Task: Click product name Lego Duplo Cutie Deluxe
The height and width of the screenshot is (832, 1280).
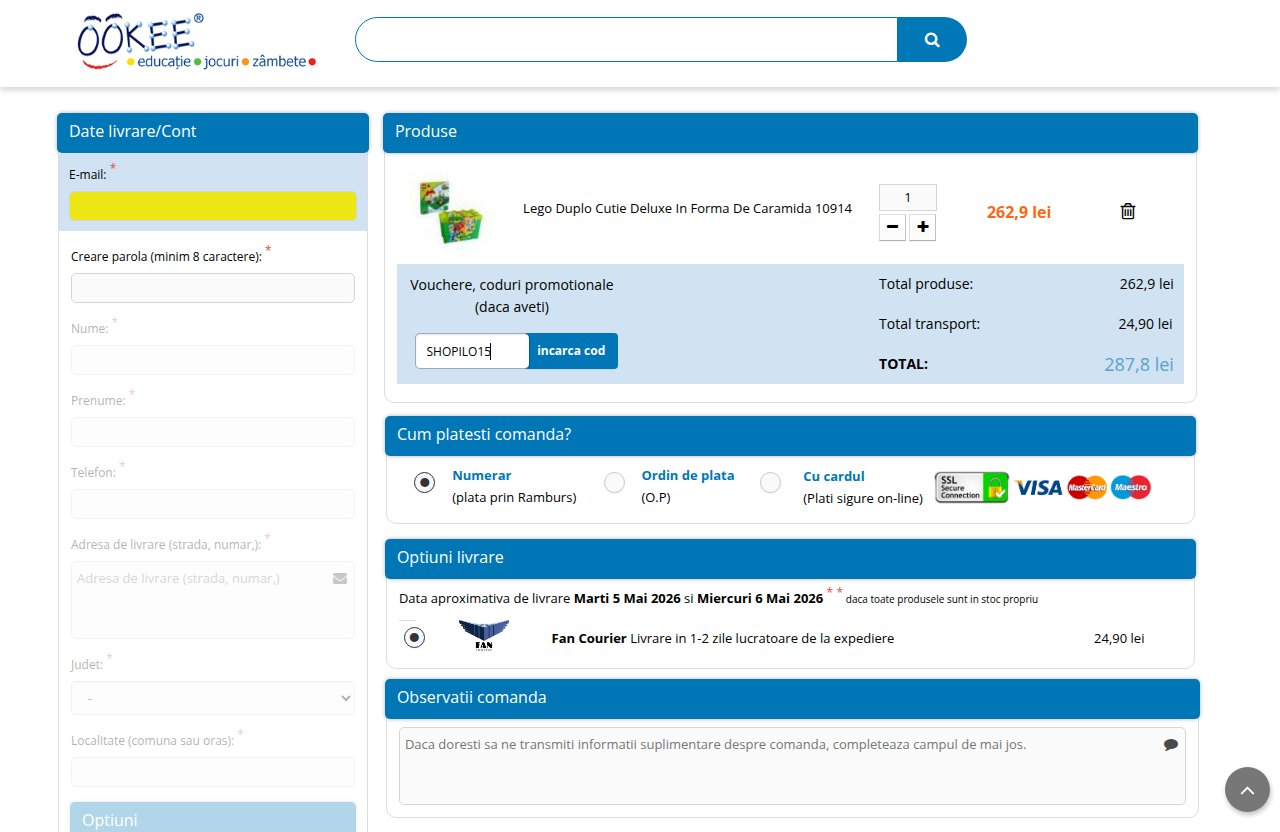Action: pyautogui.click(x=687, y=209)
